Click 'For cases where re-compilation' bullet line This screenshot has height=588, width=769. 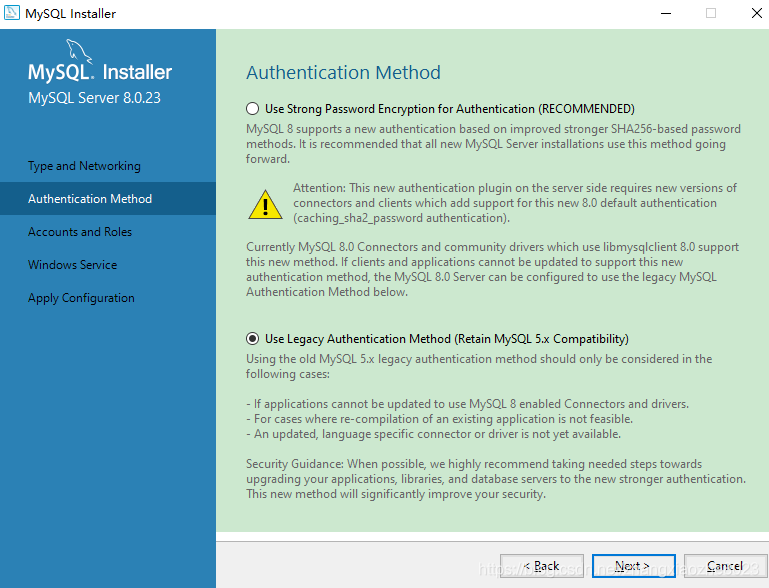pos(439,419)
